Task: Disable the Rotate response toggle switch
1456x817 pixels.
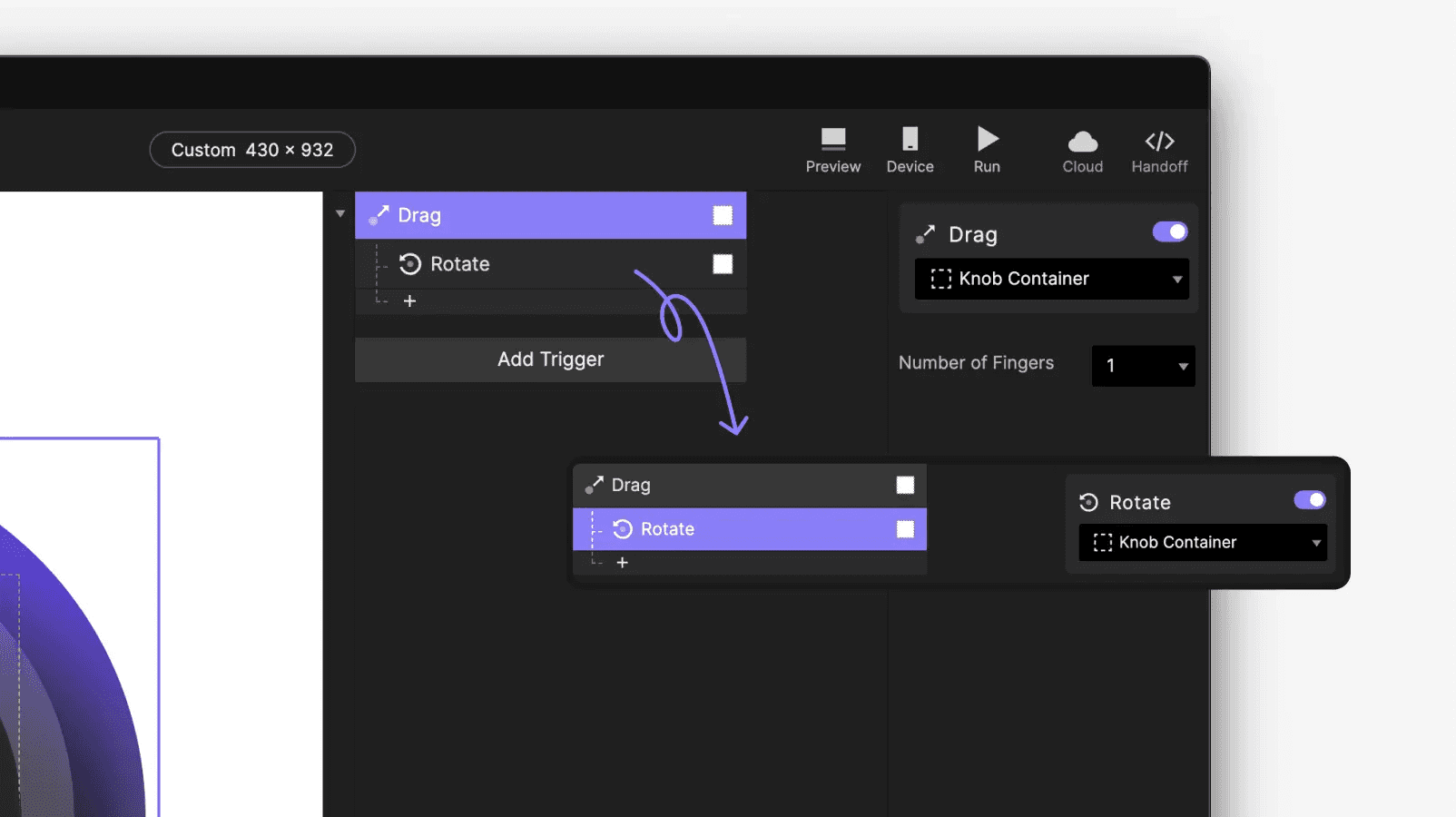Action: (x=1310, y=500)
